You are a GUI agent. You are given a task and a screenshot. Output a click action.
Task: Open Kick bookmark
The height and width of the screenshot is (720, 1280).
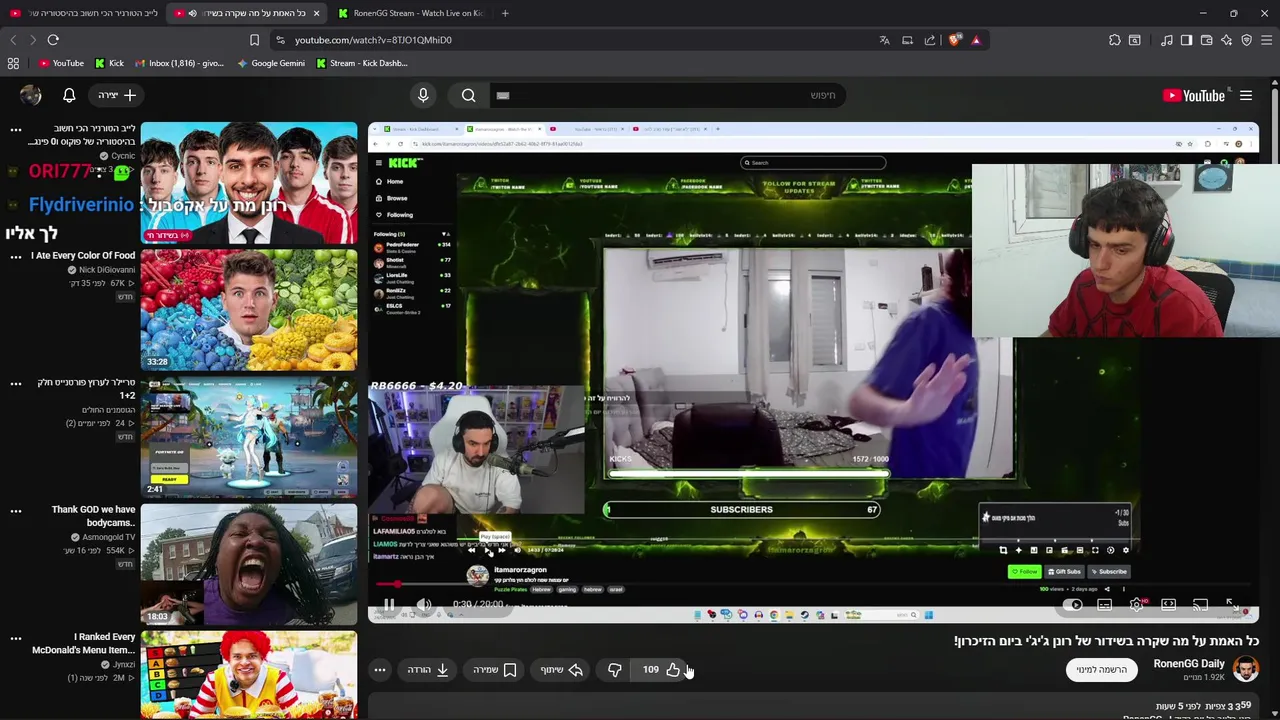click(109, 63)
